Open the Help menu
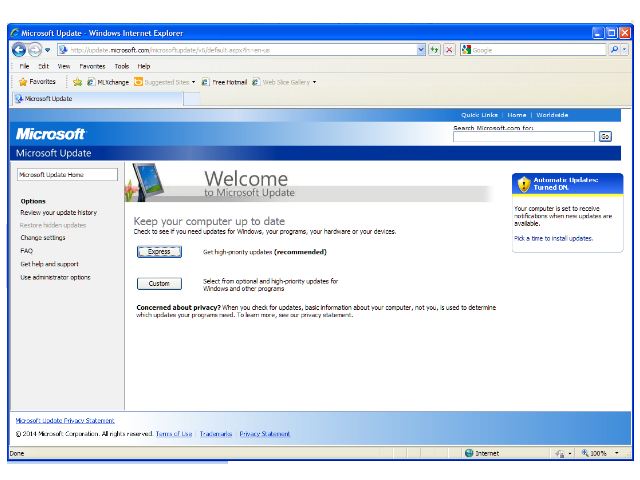This screenshot has height=480, width=640. (x=144, y=66)
